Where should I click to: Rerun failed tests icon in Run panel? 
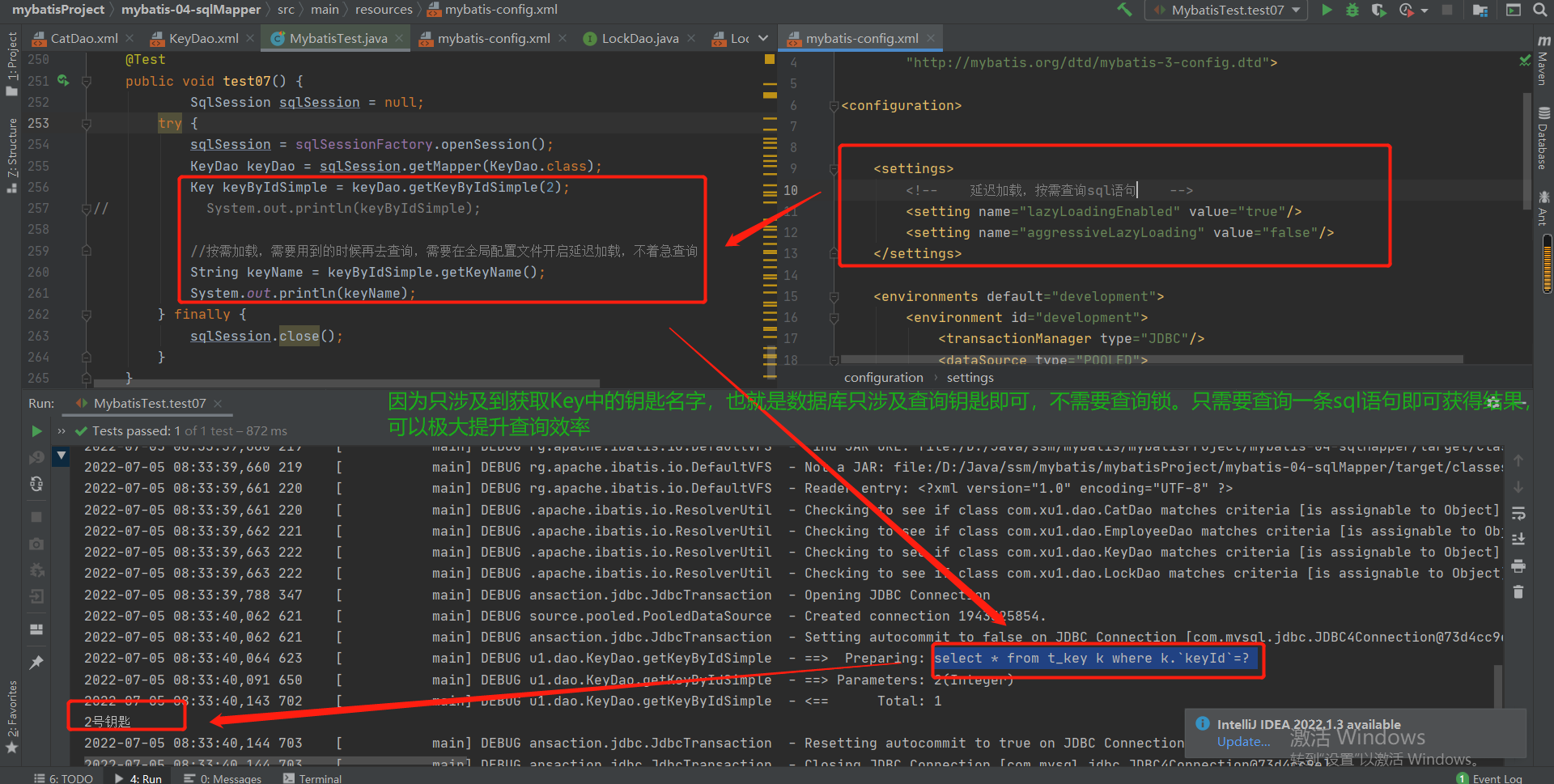(x=36, y=457)
